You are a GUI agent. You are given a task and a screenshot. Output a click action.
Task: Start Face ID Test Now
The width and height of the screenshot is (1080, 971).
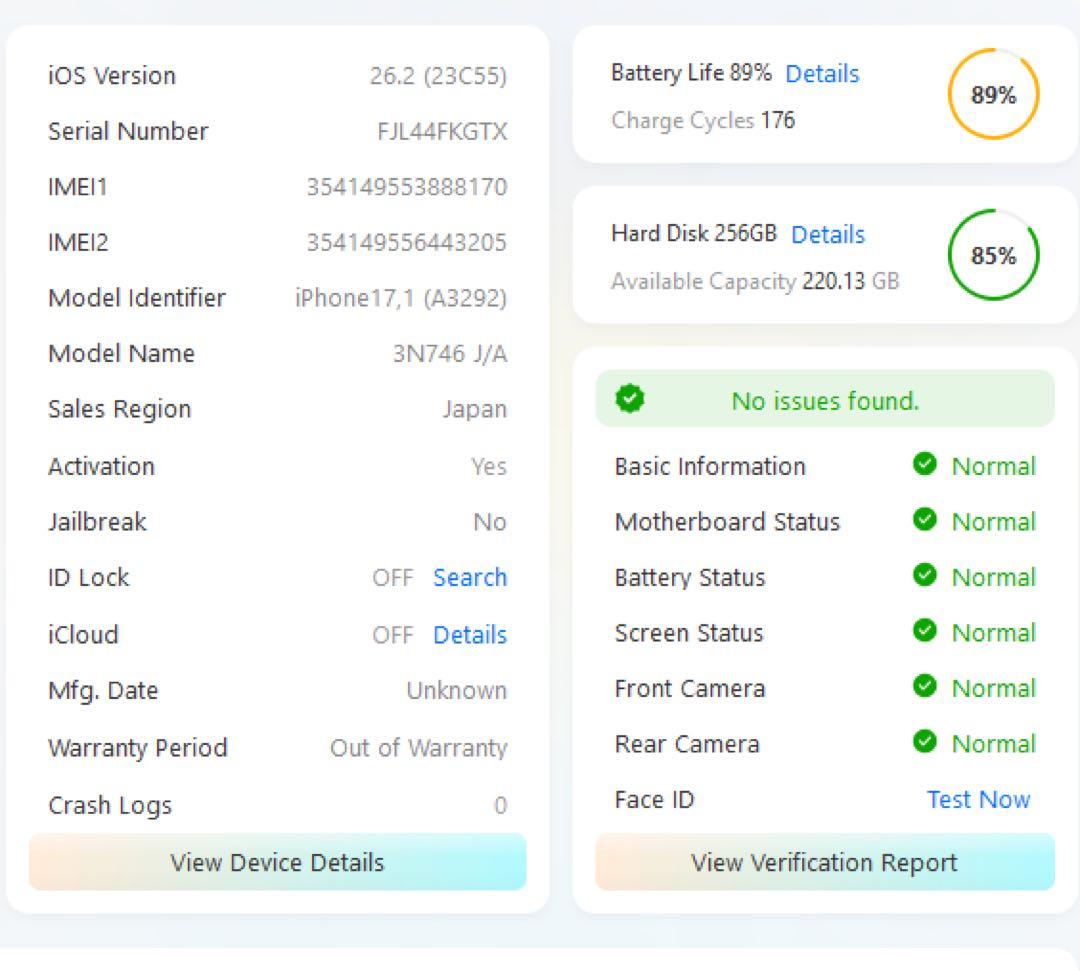coord(978,799)
